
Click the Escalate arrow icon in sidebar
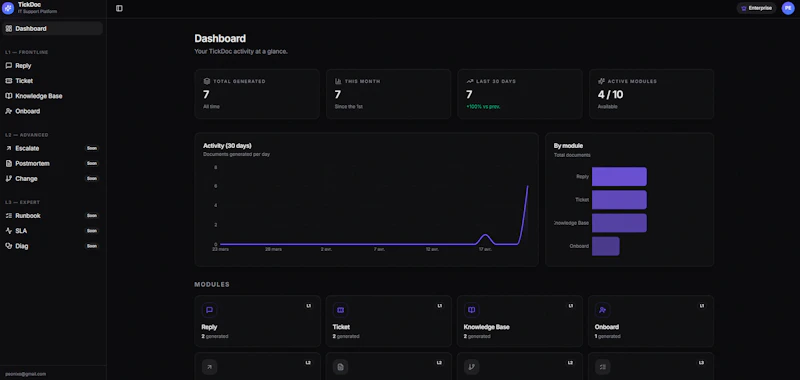[x=9, y=148]
